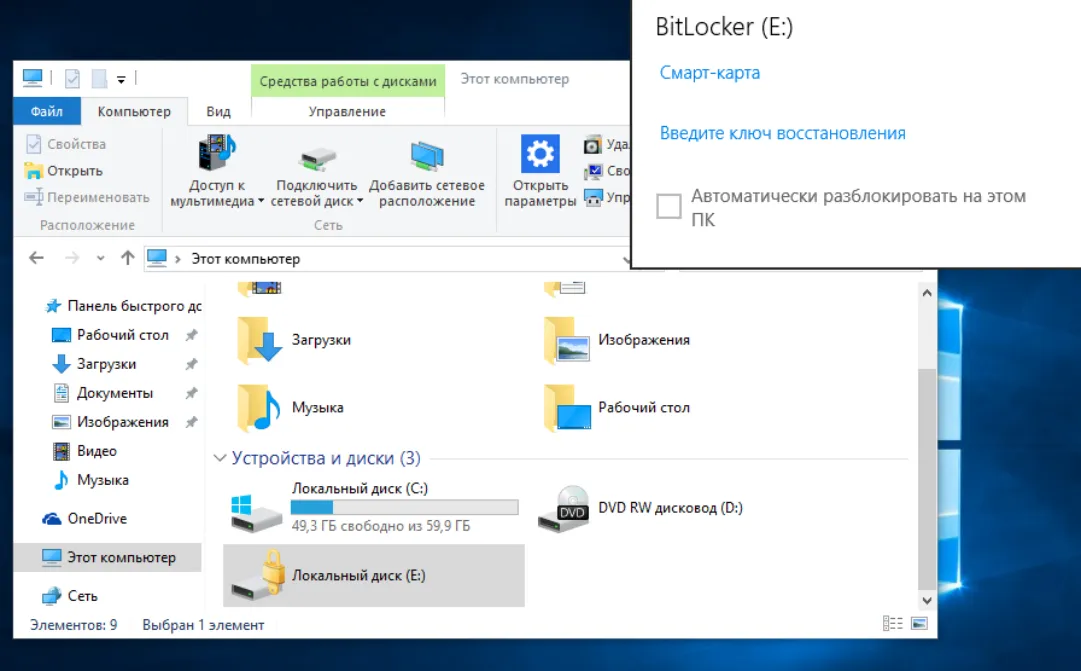1081x671 pixels.
Task: Select Этот компьютер in navigation pane
Action: (108, 557)
